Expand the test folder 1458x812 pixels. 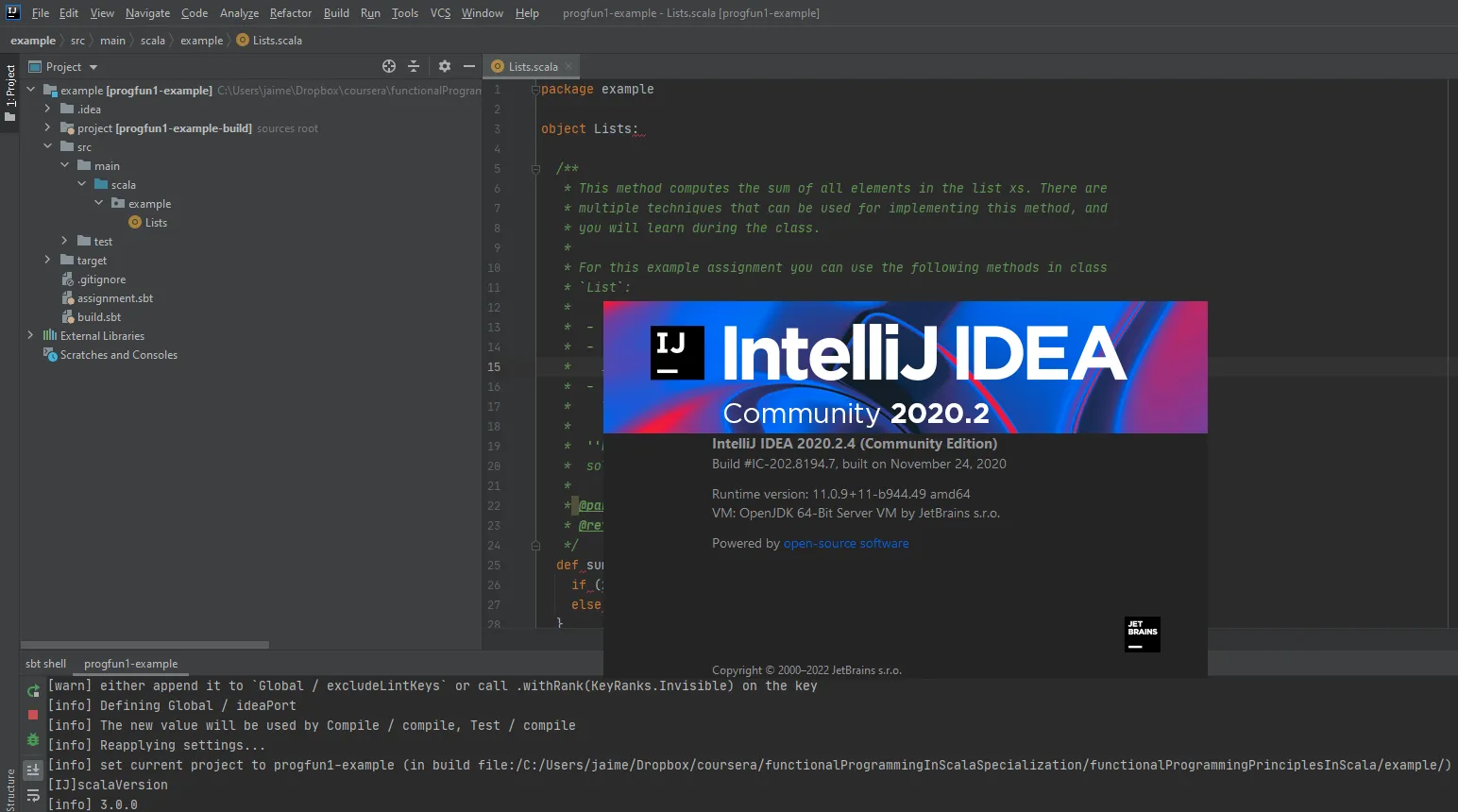[x=65, y=242]
